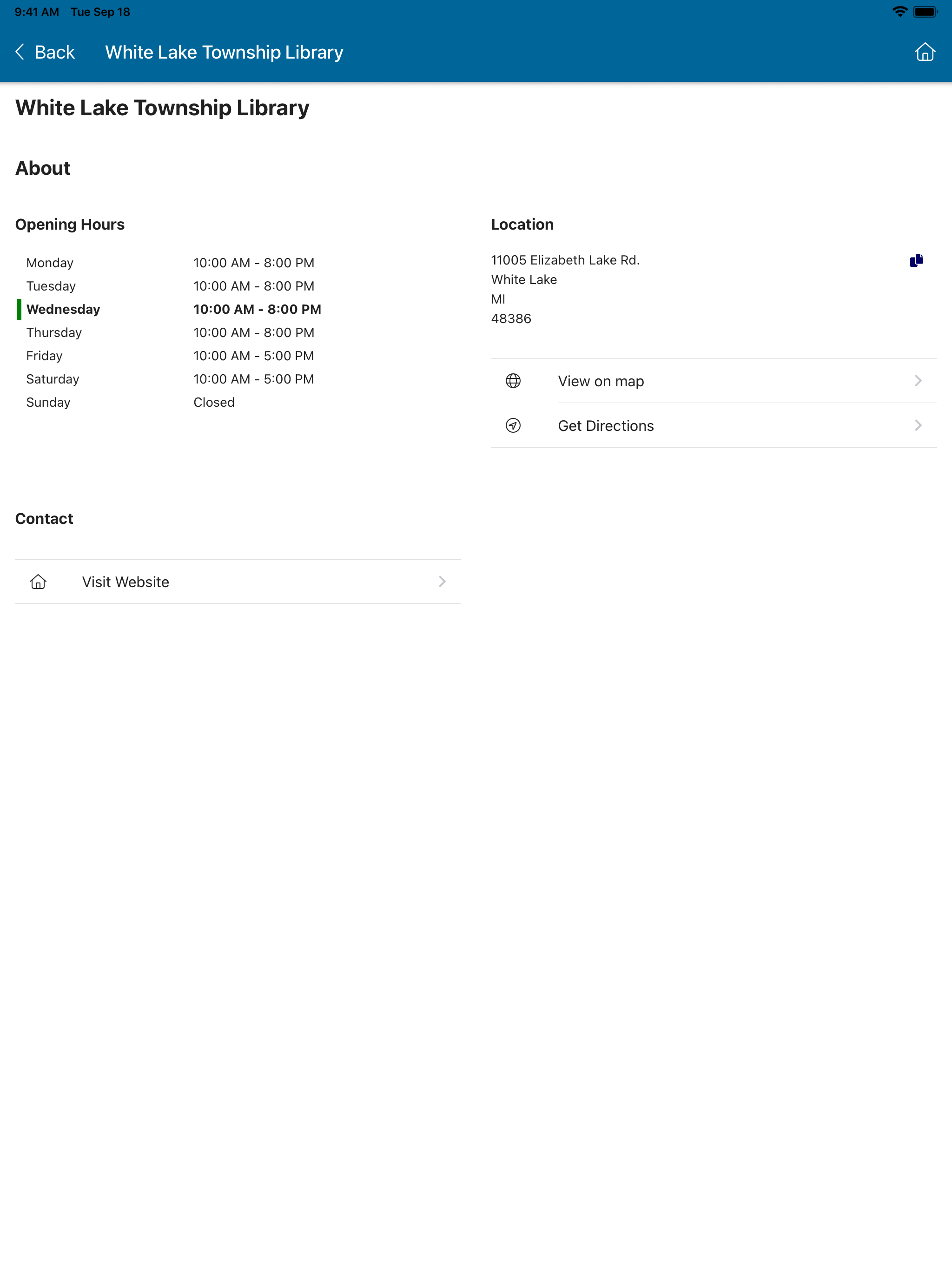Tap the Home icon in the header
The image size is (952, 1270).
point(925,52)
